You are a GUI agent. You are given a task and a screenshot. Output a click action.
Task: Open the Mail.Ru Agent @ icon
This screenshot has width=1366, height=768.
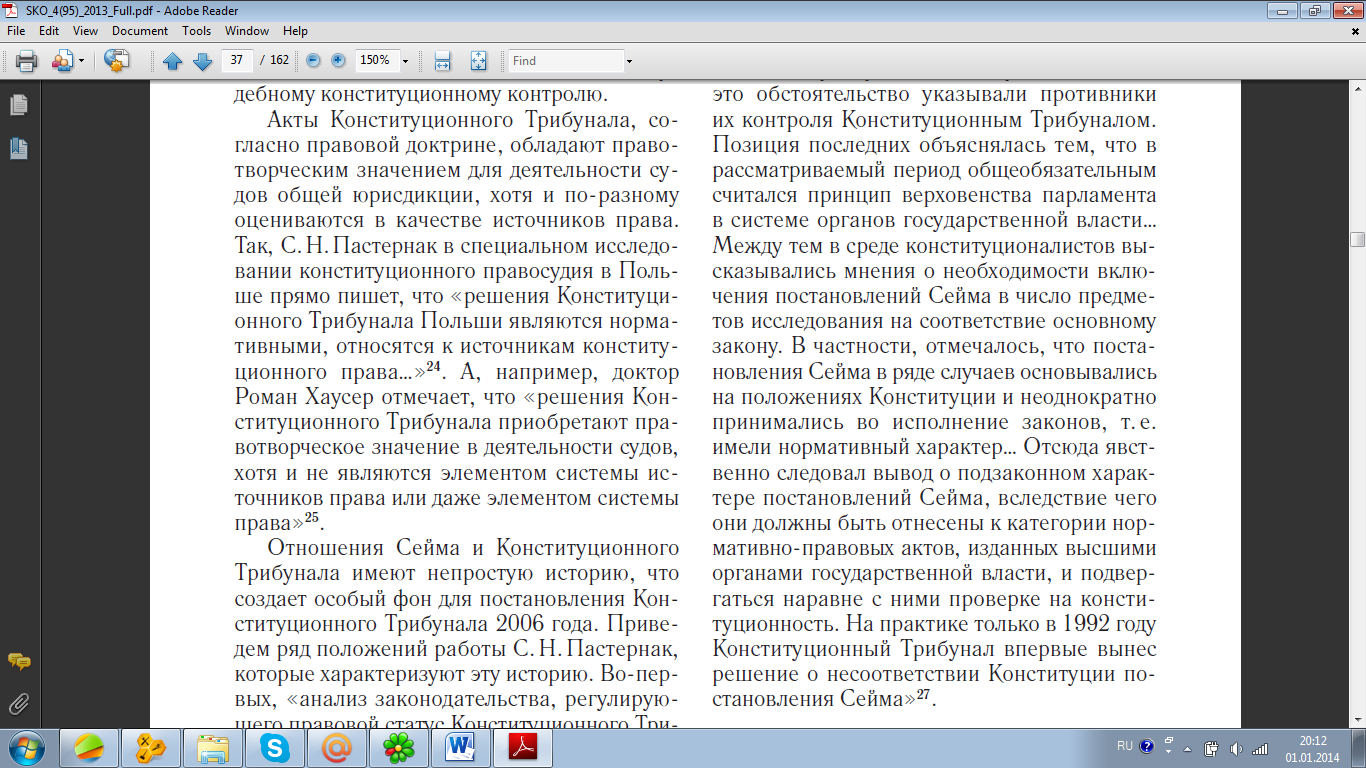336,747
